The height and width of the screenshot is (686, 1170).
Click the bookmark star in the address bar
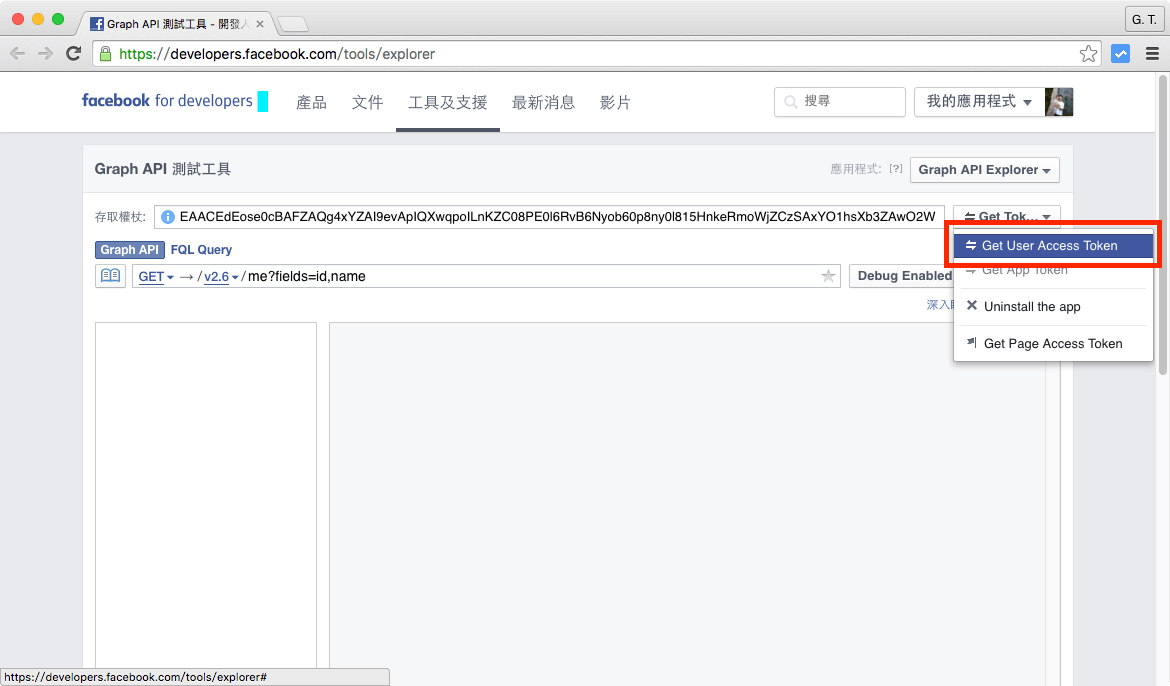pos(1087,54)
